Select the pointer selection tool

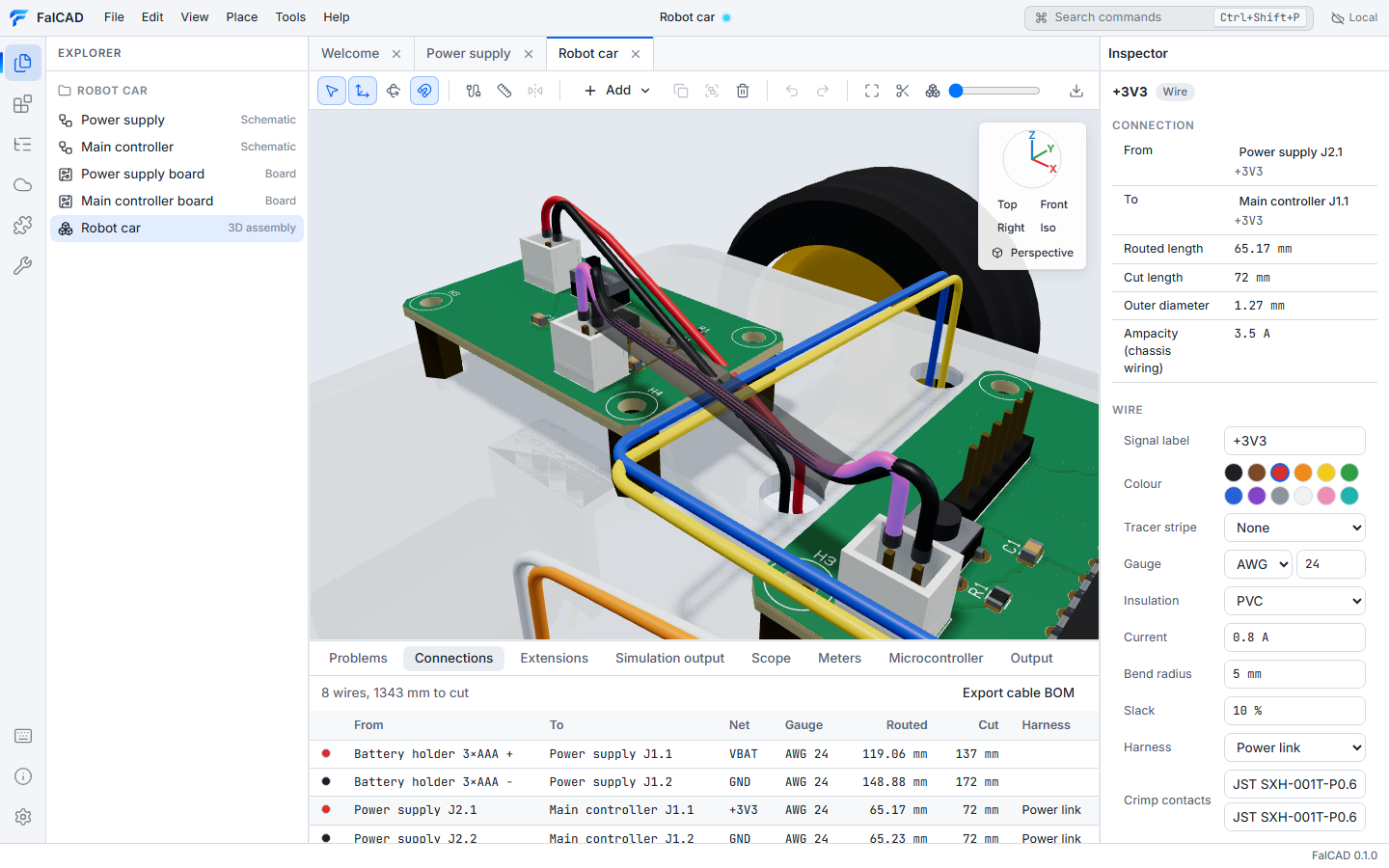click(332, 91)
